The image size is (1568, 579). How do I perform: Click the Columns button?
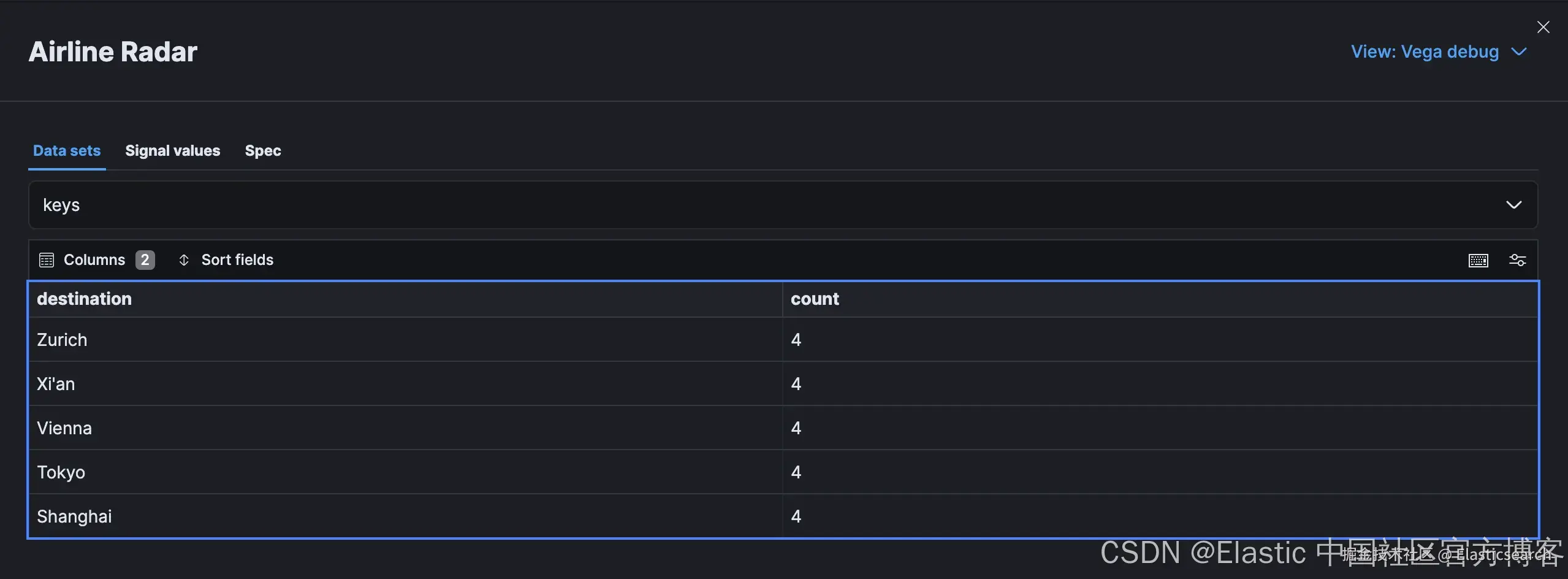(96, 260)
